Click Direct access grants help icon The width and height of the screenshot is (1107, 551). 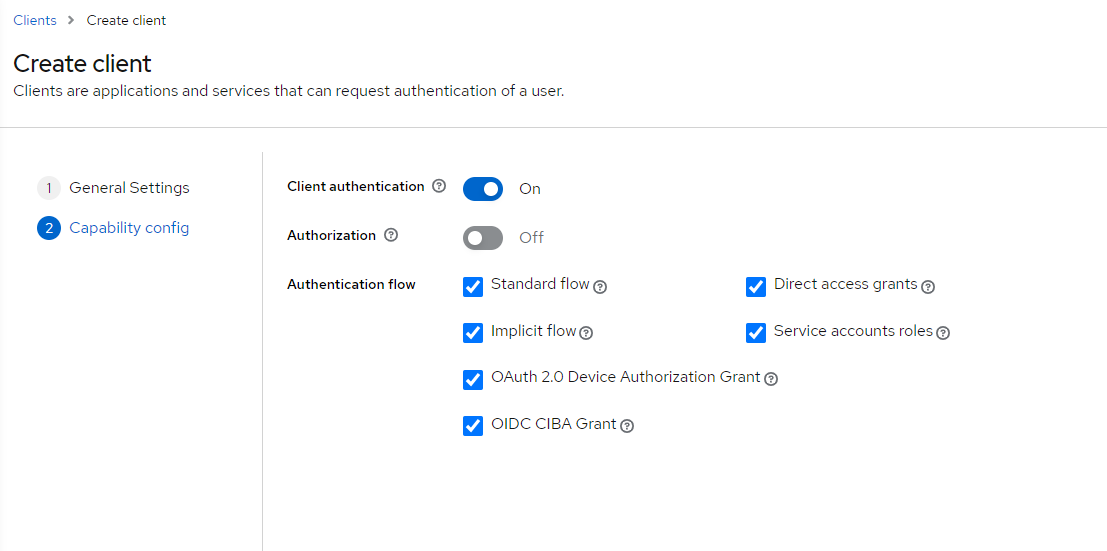928,287
